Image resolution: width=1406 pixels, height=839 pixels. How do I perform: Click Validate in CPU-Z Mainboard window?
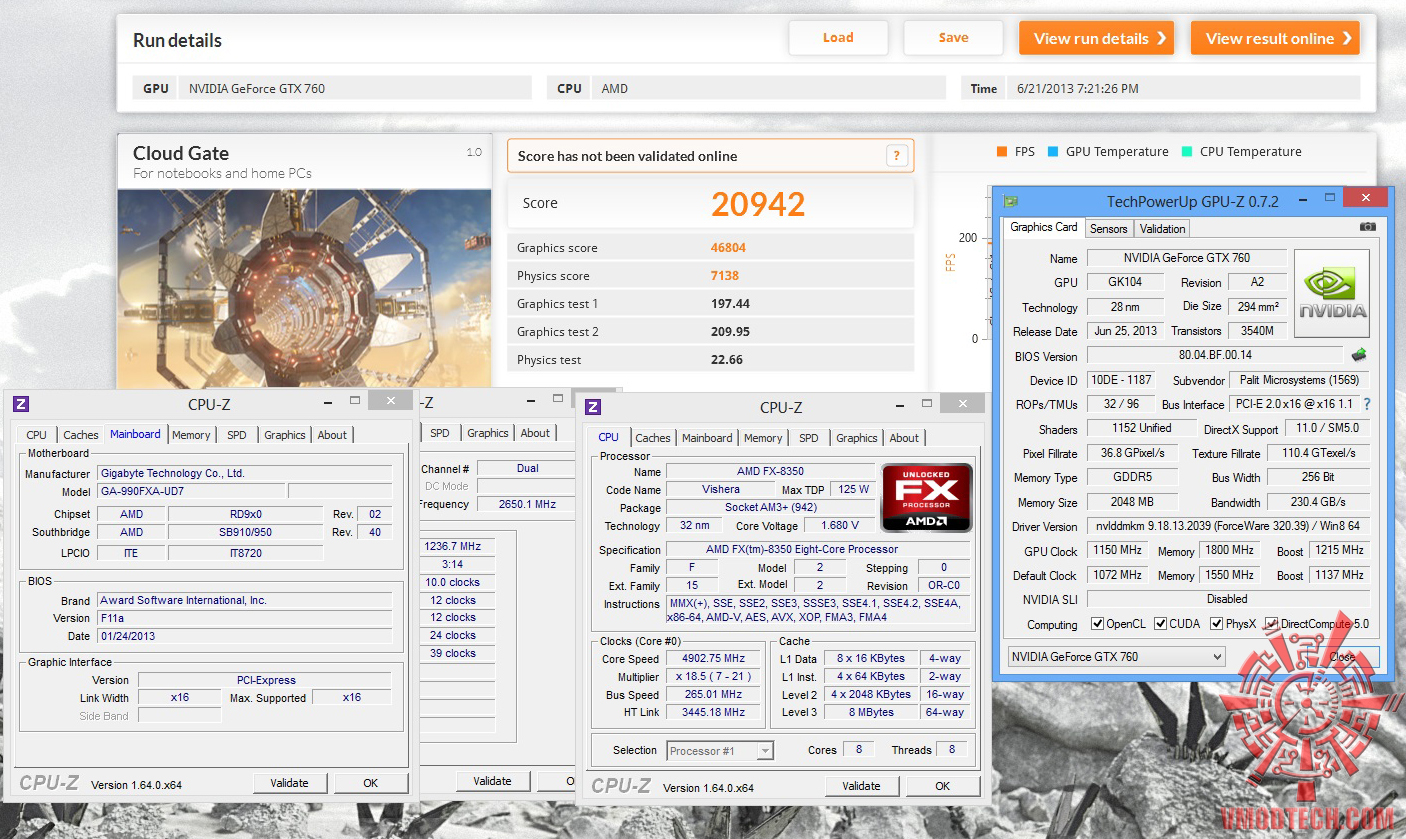[x=290, y=783]
